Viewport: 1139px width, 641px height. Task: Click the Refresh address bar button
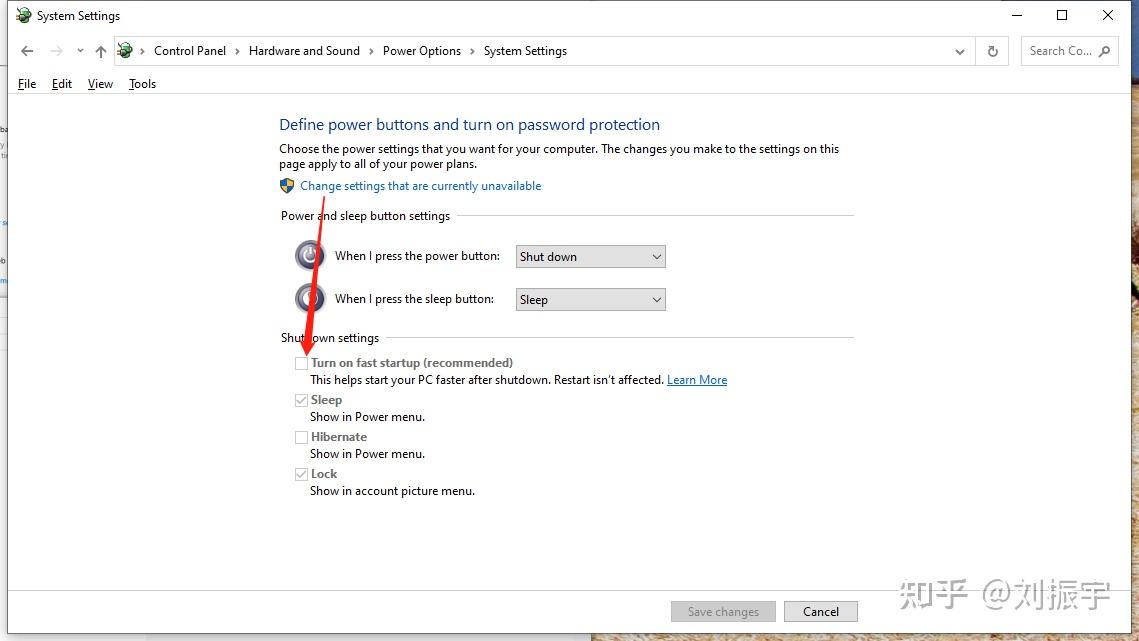click(x=992, y=51)
